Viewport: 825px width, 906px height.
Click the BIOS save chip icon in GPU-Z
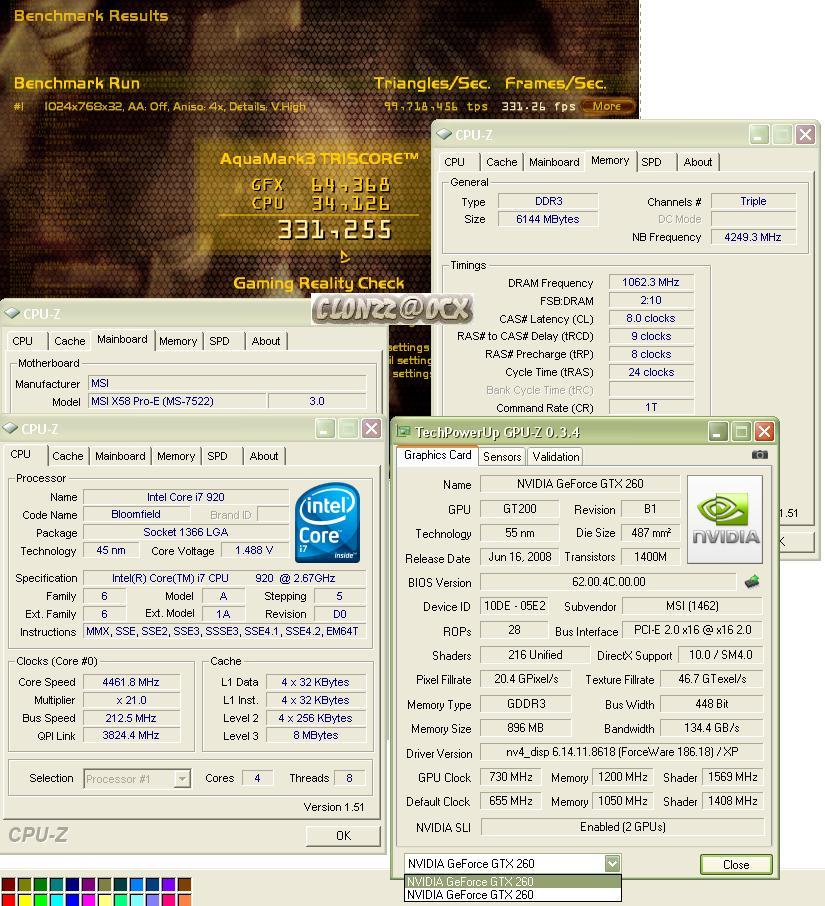[752, 582]
